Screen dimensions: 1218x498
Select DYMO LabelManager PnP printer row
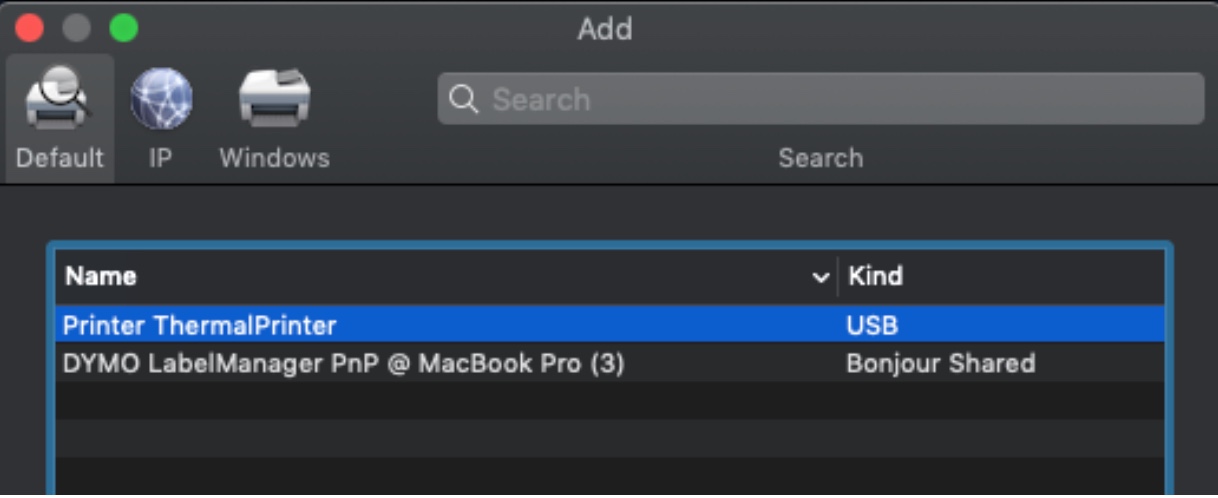(x=343, y=363)
